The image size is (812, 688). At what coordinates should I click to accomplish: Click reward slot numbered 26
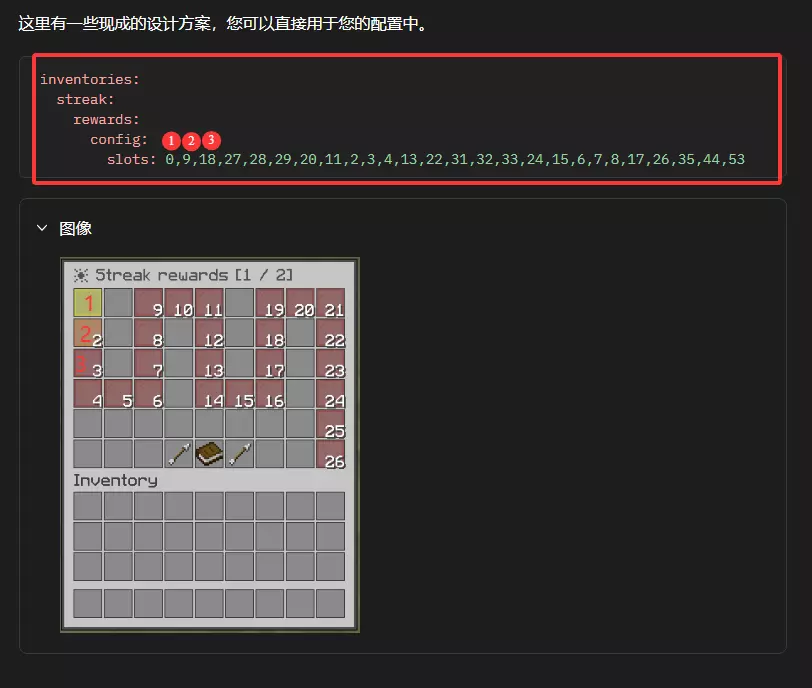(x=330, y=454)
